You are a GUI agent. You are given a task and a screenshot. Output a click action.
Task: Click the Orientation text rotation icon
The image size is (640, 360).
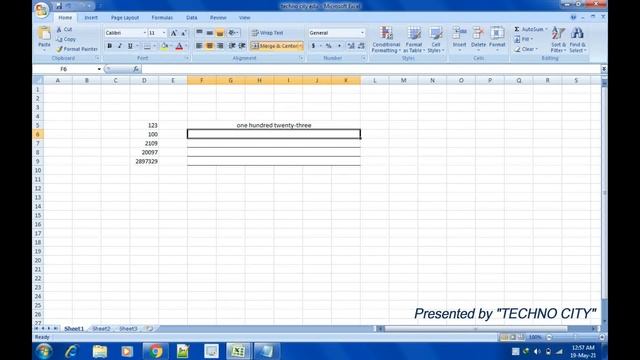[x=232, y=33]
